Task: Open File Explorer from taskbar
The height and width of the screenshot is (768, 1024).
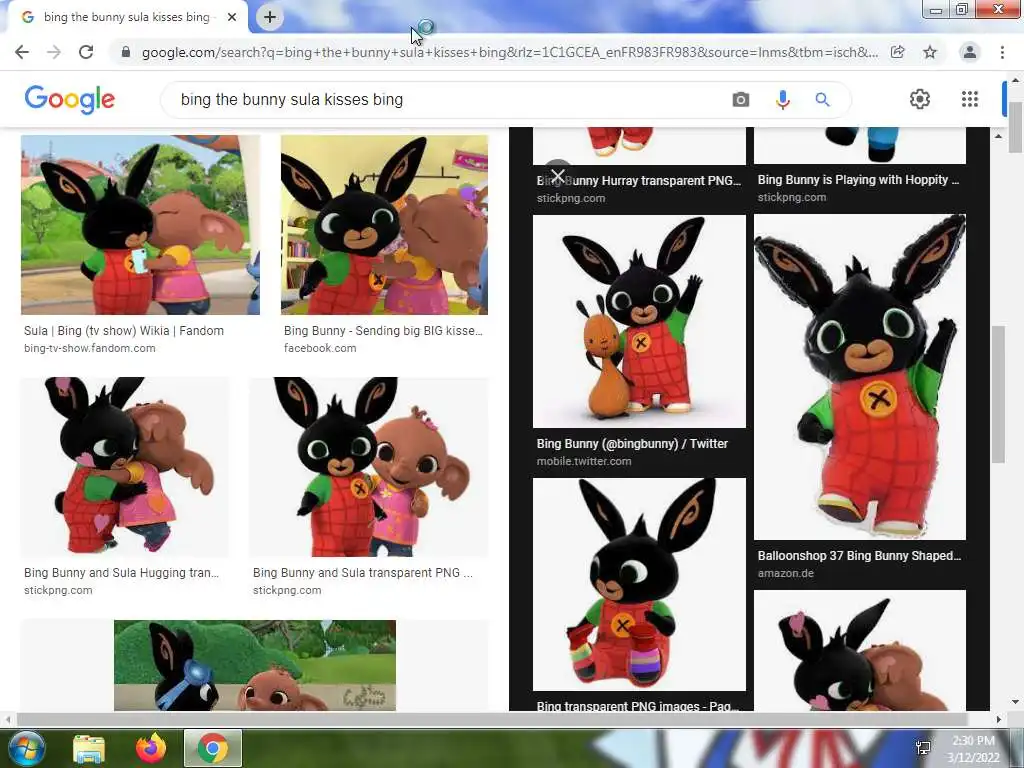Action: point(89,748)
